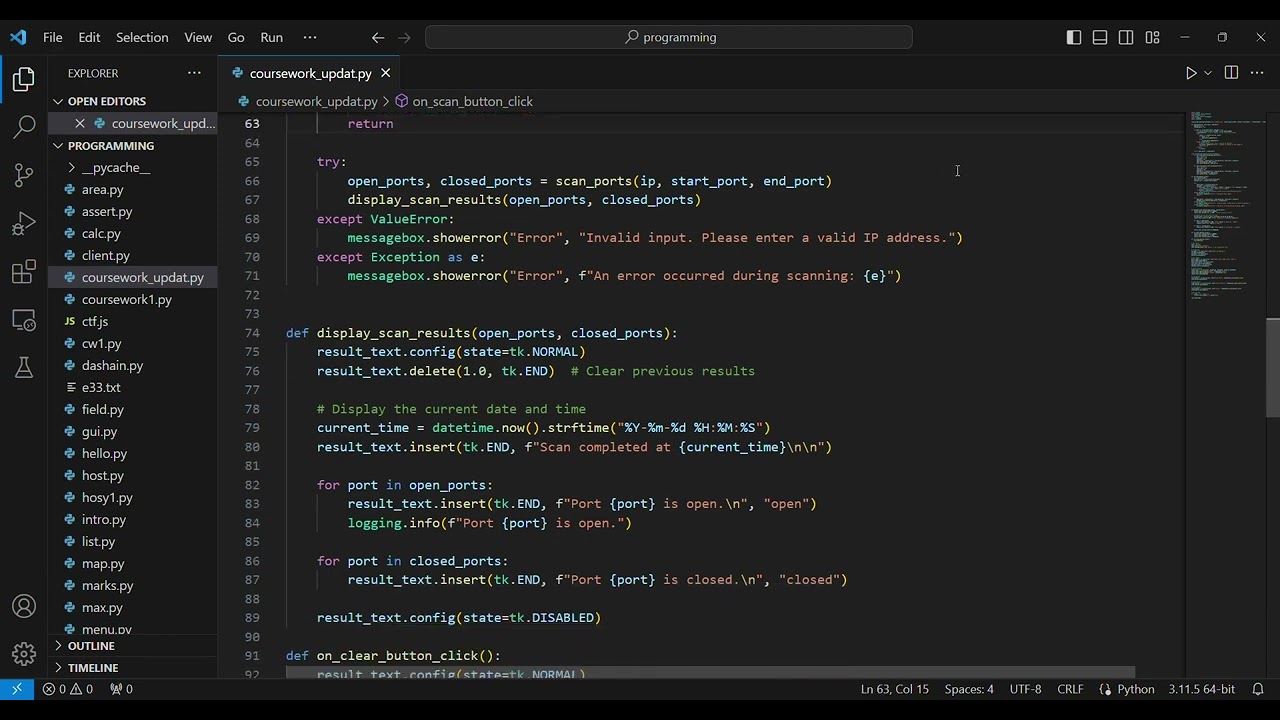Open the View menu
Image resolution: width=1280 pixels, height=720 pixels.
coord(198,37)
